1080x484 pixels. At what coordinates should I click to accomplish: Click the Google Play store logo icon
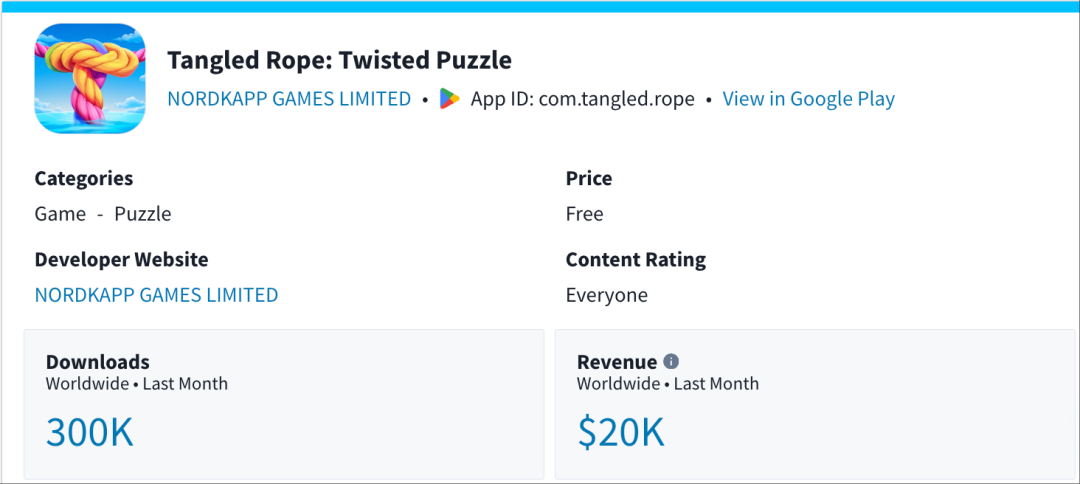pyautogui.click(x=450, y=99)
